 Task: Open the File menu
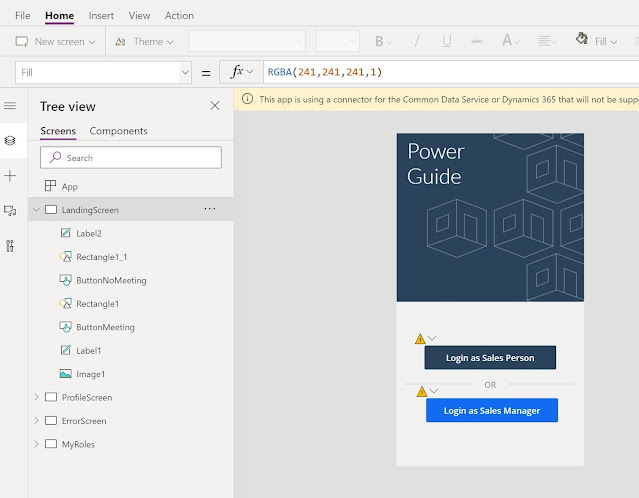click(x=22, y=15)
